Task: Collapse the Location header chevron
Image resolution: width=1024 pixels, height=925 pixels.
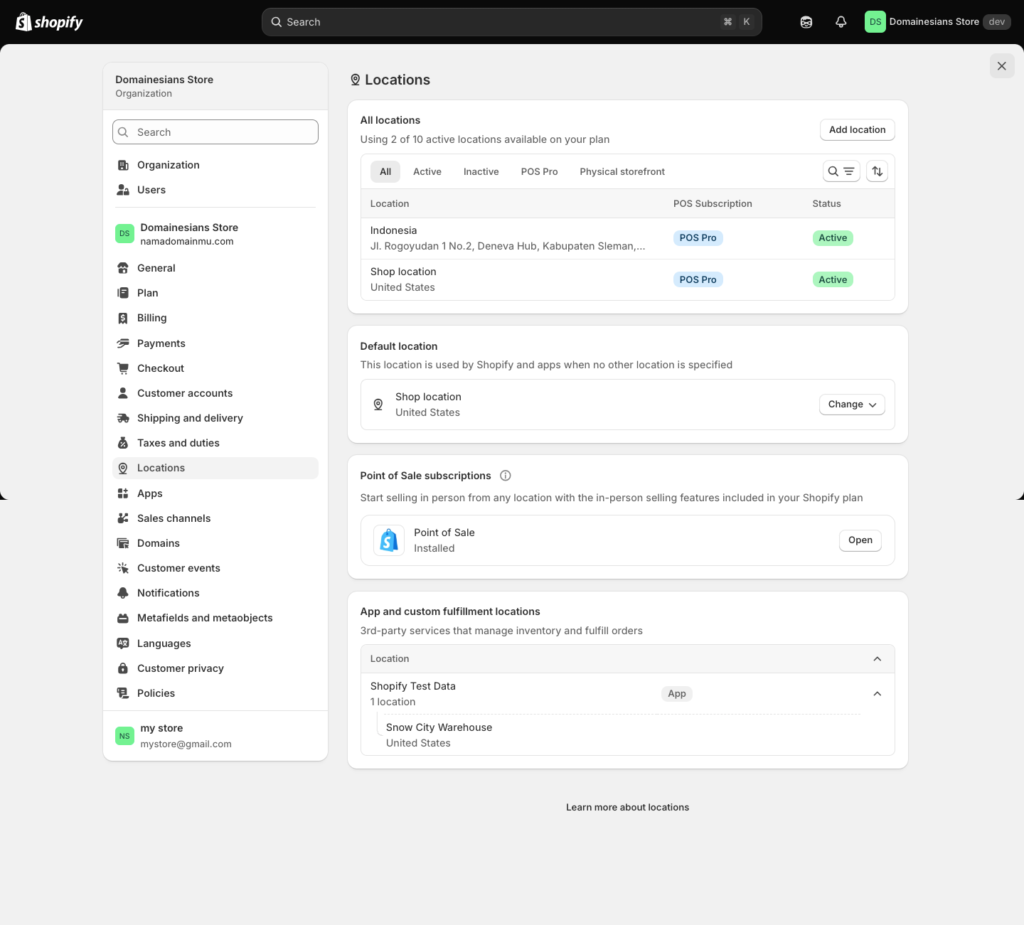Action: coord(877,658)
